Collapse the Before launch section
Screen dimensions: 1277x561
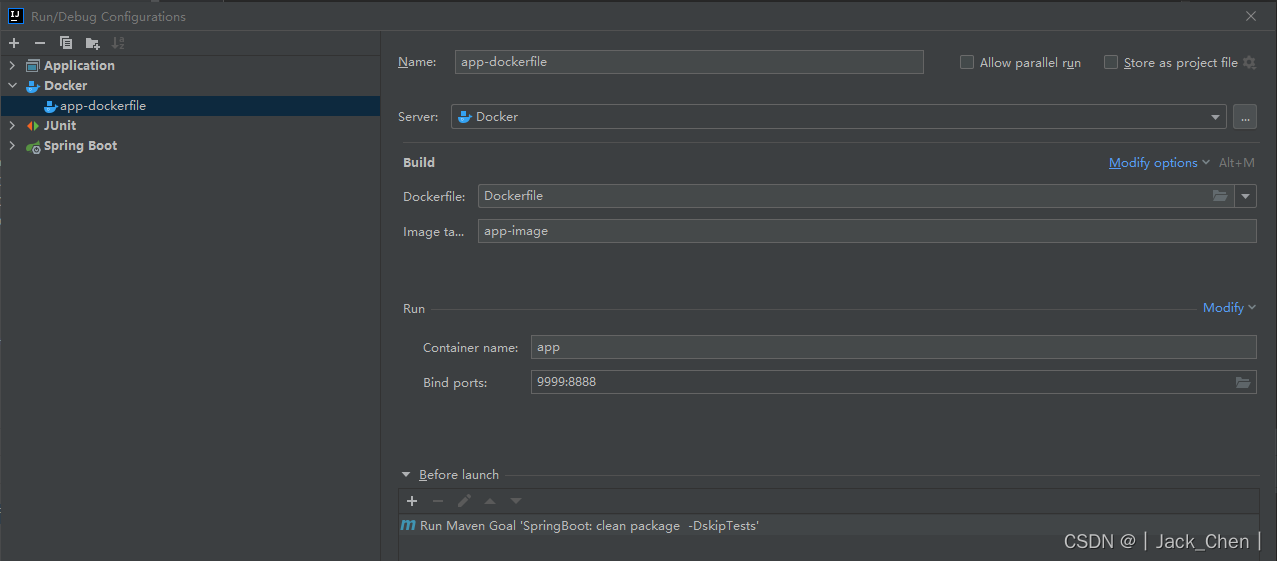tap(406, 475)
